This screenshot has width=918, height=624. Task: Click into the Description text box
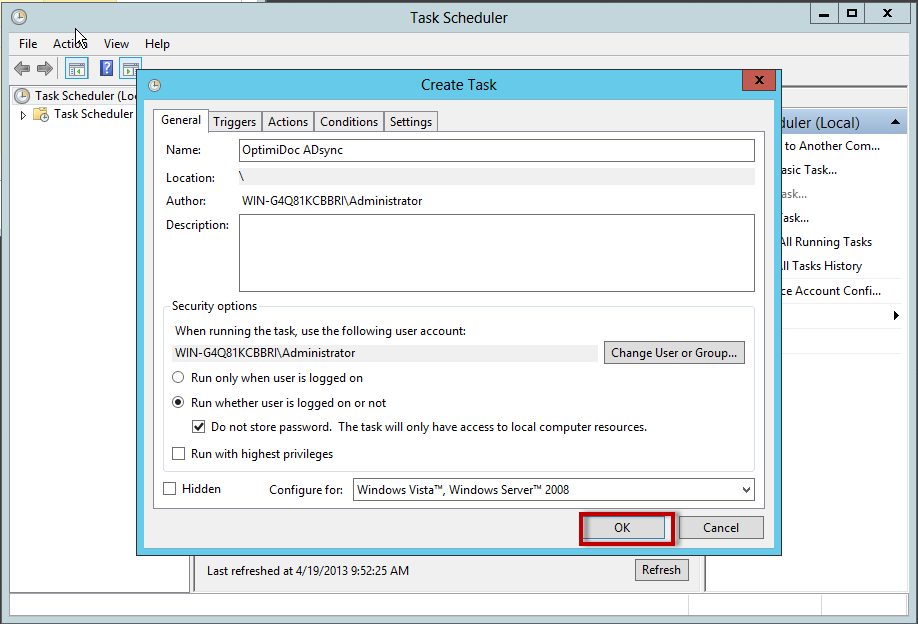click(x=496, y=252)
